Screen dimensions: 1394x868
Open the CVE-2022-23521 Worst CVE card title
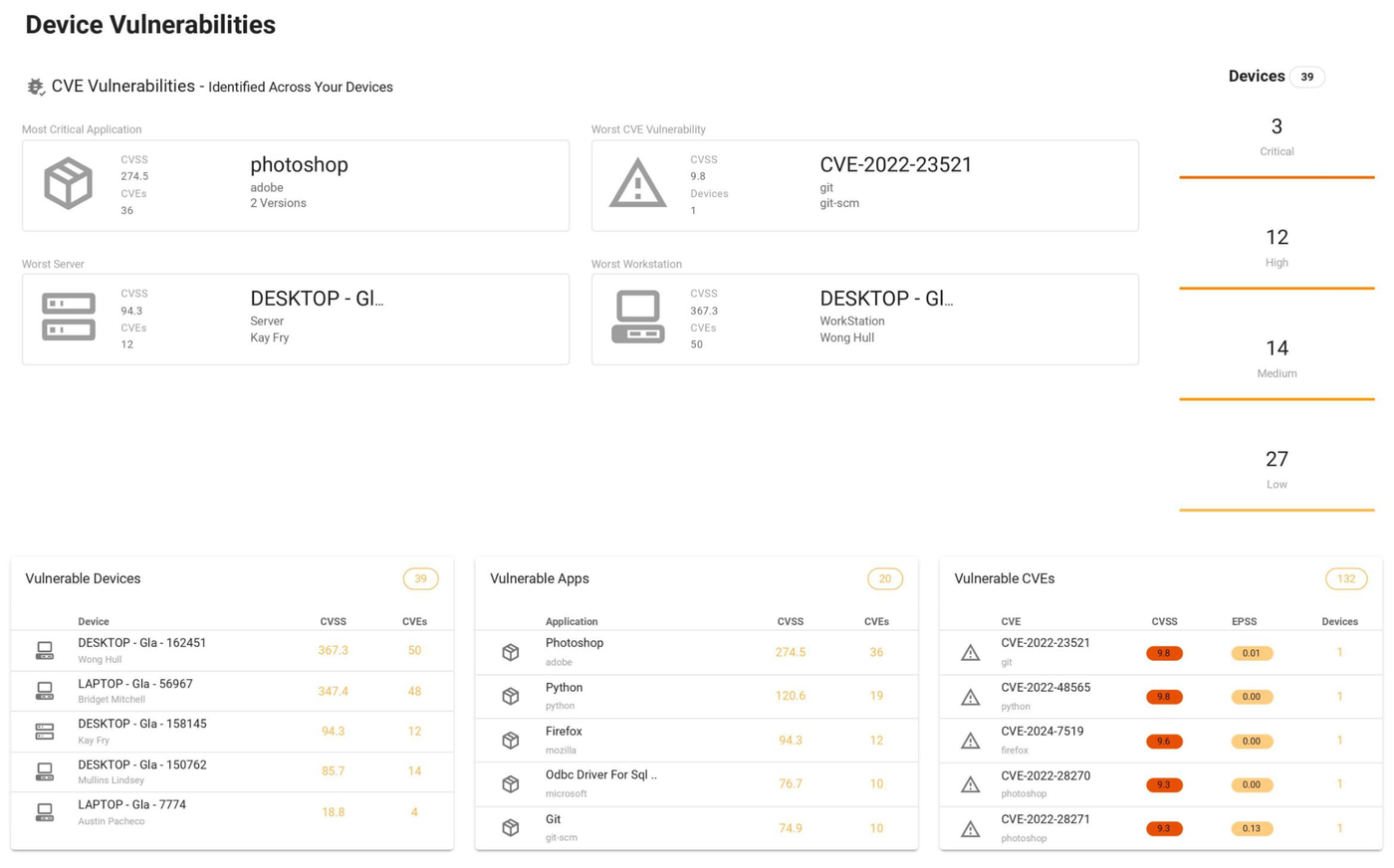[x=895, y=165]
